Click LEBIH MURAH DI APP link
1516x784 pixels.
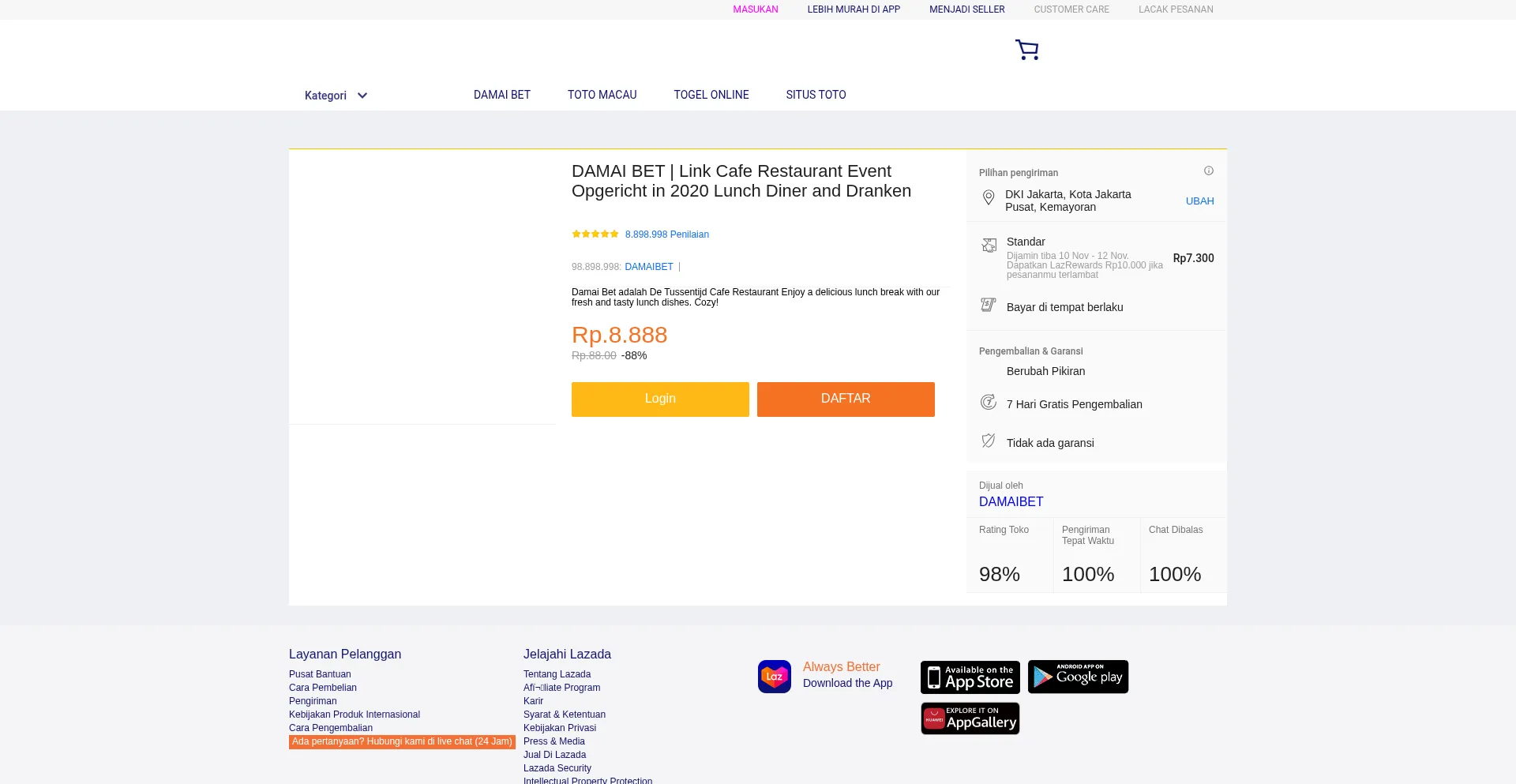point(854,9)
